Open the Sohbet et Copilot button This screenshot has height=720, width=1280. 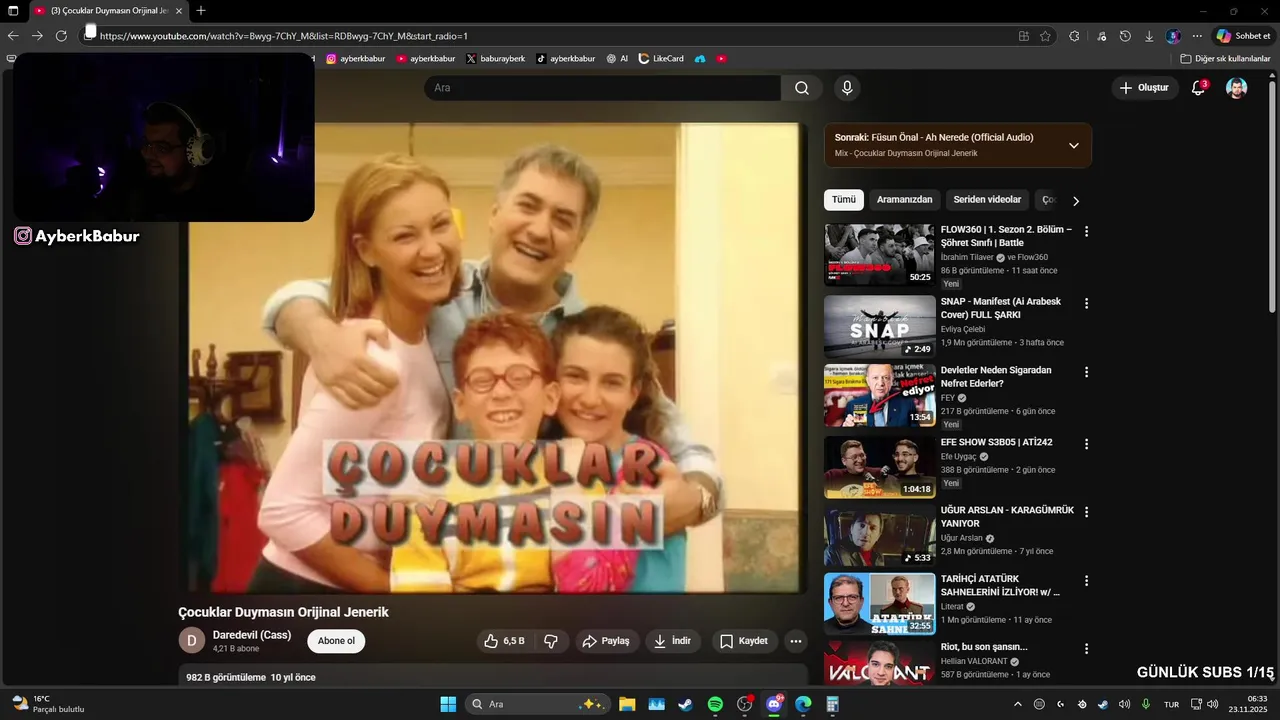[x=1243, y=36]
